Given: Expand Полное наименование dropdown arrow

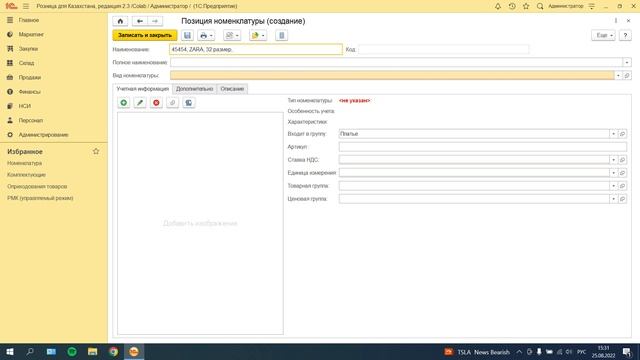Looking at the screenshot, I should [x=627, y=62].
